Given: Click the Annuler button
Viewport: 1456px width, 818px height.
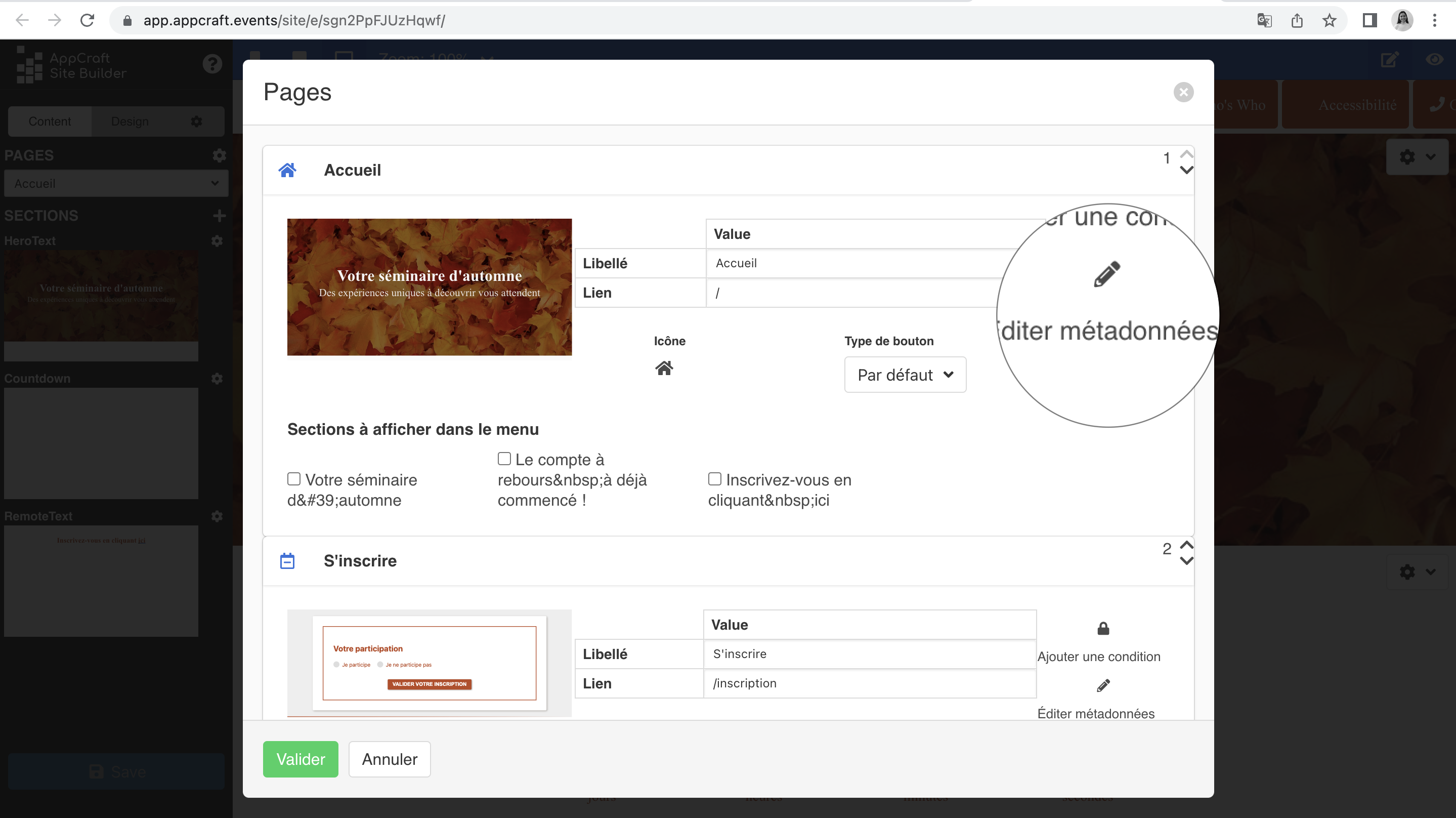Looking at the screenshot, I should (x=389, y=759).
